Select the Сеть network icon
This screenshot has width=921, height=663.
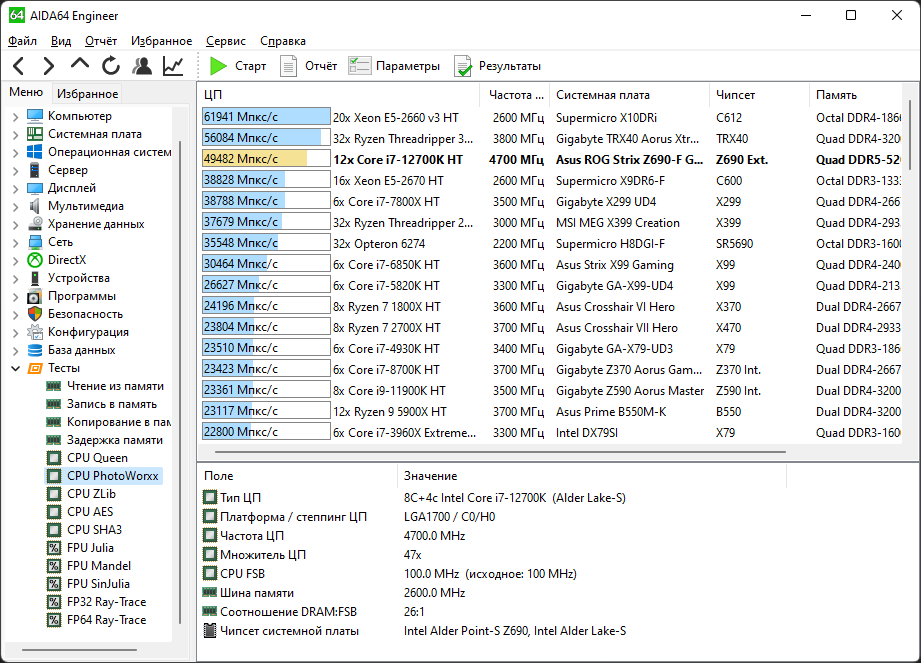(35, 242)
